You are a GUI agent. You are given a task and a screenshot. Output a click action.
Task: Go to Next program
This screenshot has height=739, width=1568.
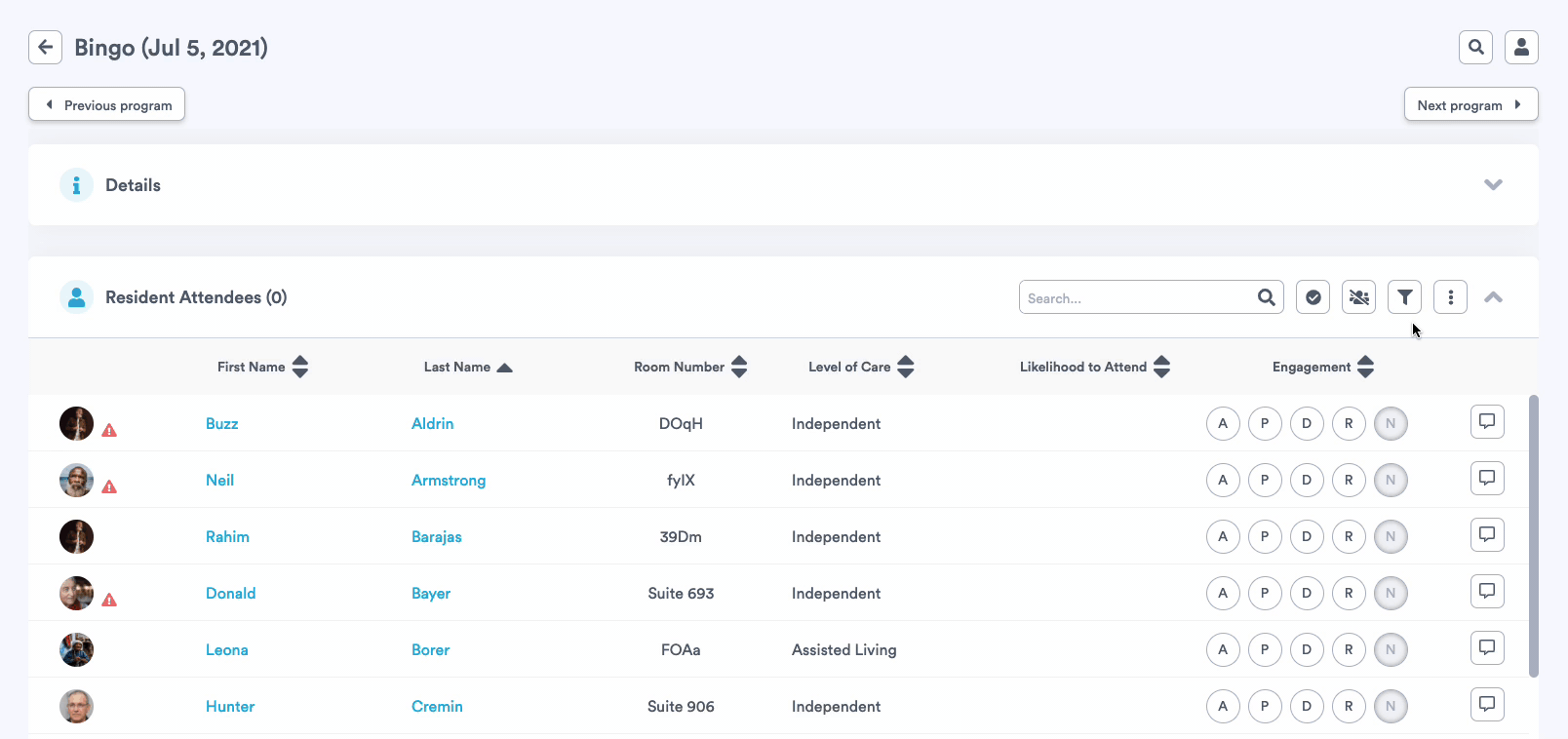click(x=1470, y=104)
